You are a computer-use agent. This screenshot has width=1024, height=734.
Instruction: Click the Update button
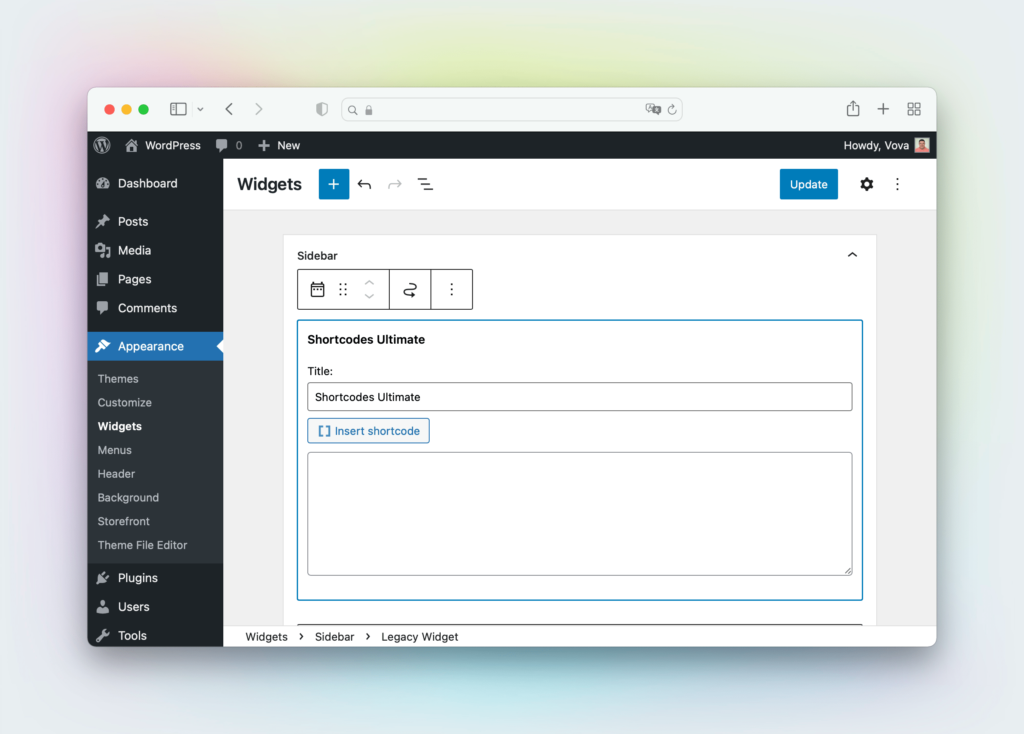(x=808, y=185)
